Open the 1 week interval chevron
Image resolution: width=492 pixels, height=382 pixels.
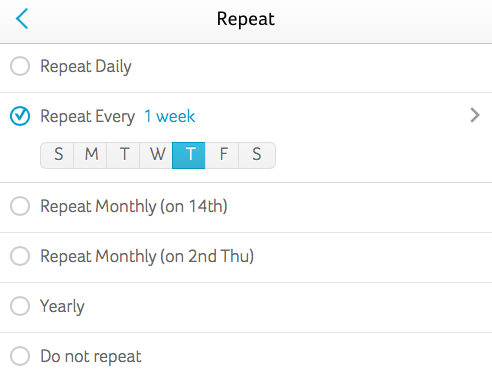[475, 115]
